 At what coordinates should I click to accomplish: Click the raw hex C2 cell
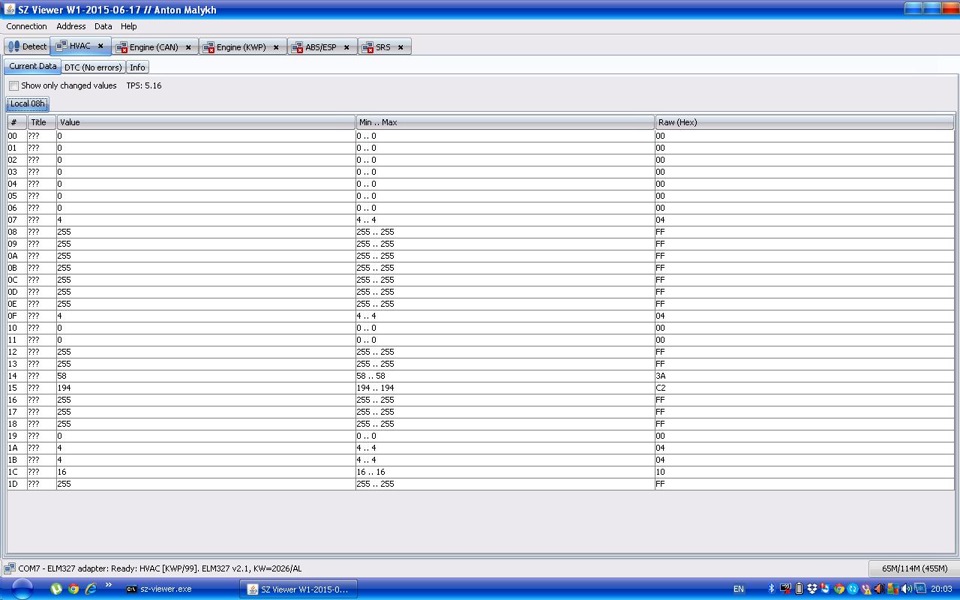click(804, 388)
